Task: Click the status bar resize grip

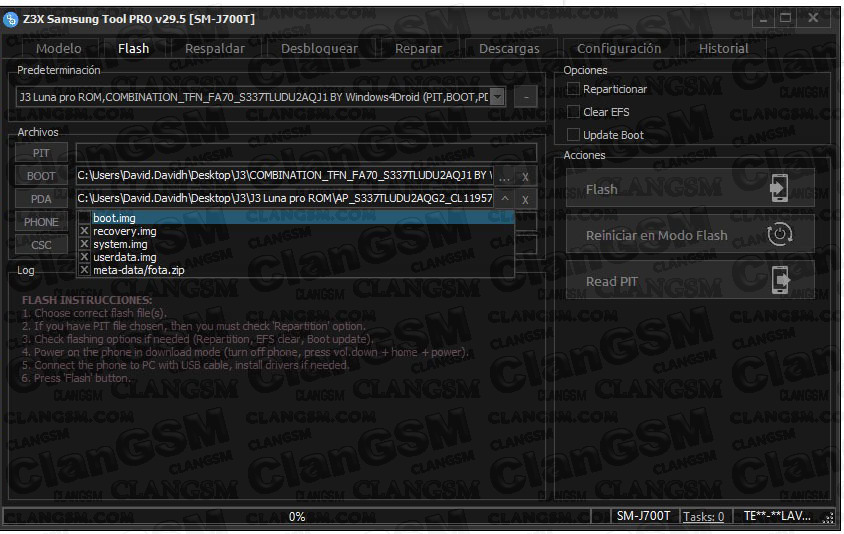Action: click(x=828, y=518)
